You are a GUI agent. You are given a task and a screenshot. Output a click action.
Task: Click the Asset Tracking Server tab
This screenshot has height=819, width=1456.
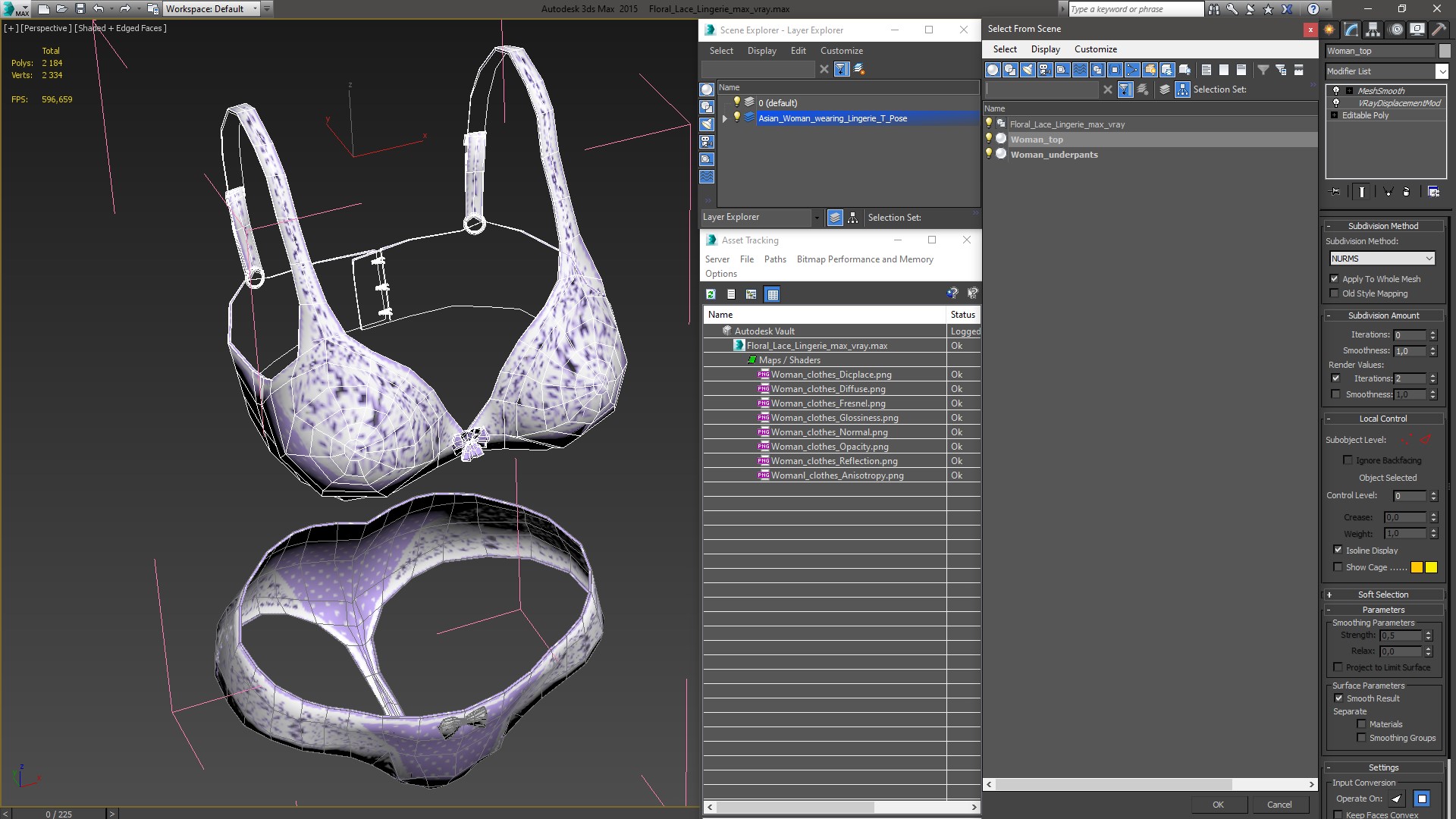click(717, 259)
